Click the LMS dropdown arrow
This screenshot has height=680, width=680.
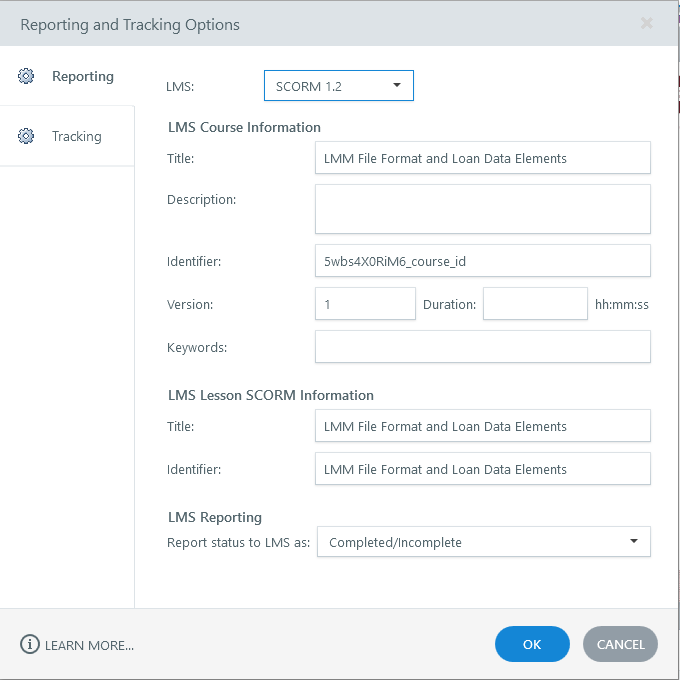397,86
